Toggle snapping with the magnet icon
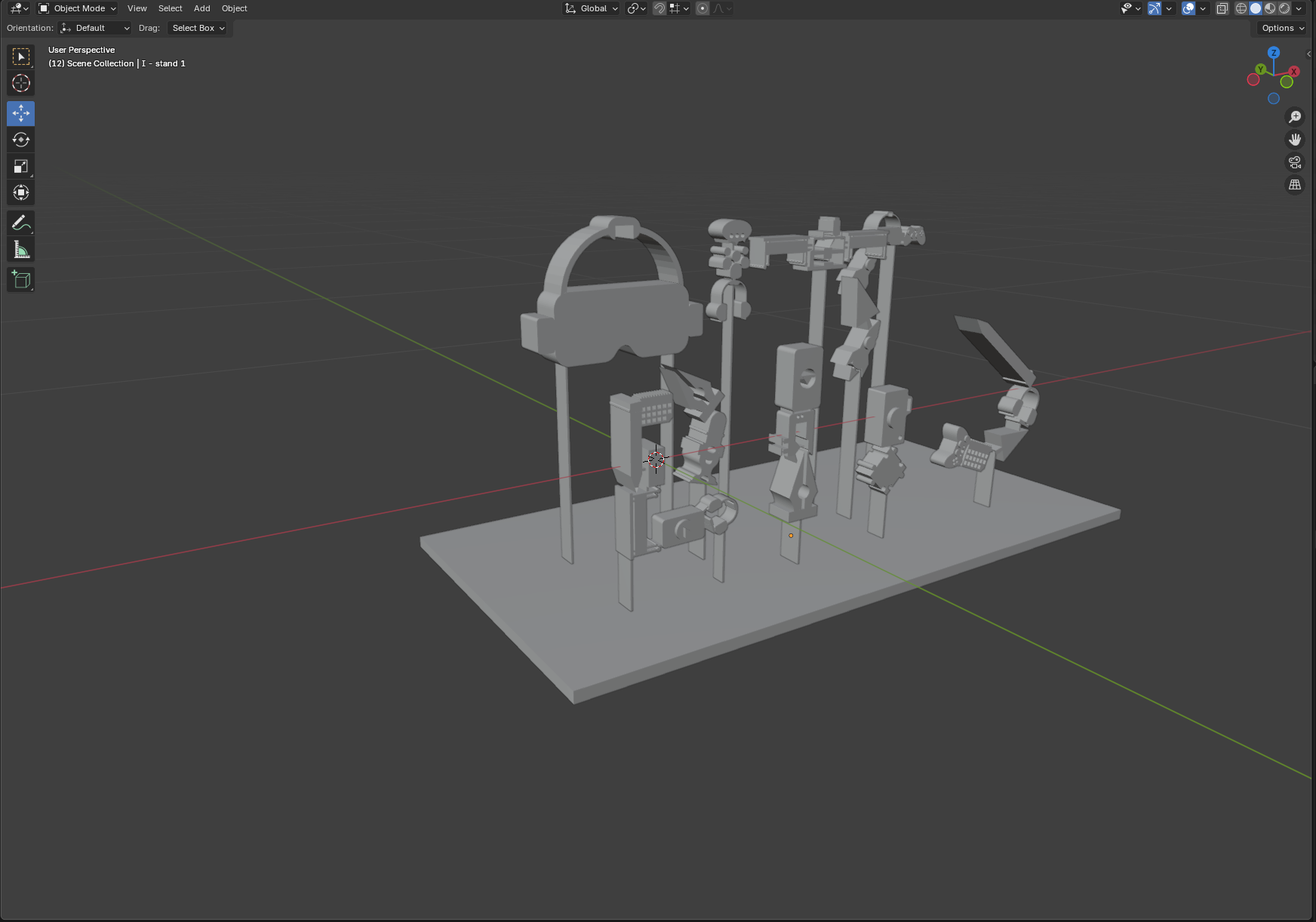 pos(660,8)
